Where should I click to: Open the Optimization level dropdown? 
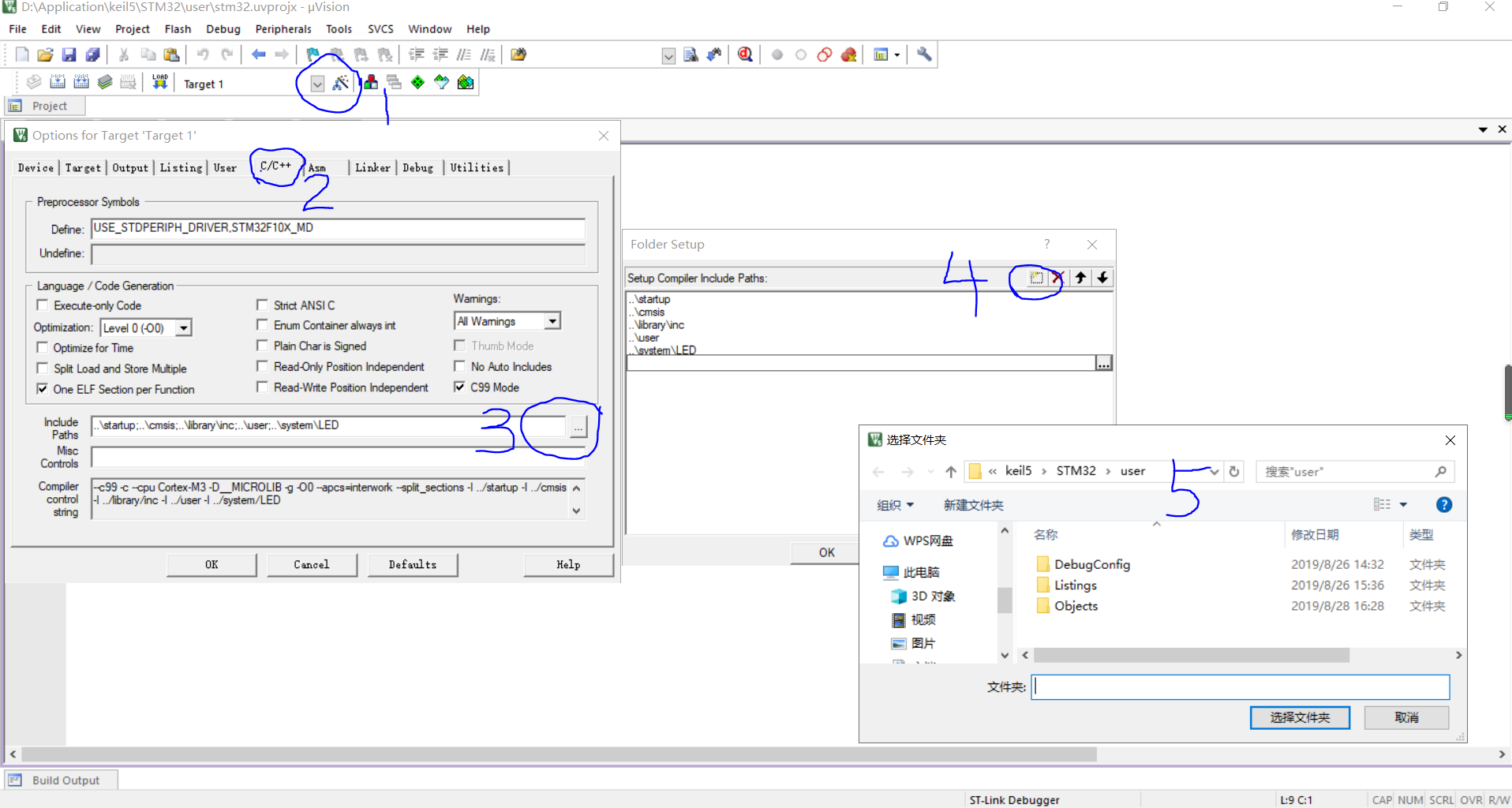183,327
